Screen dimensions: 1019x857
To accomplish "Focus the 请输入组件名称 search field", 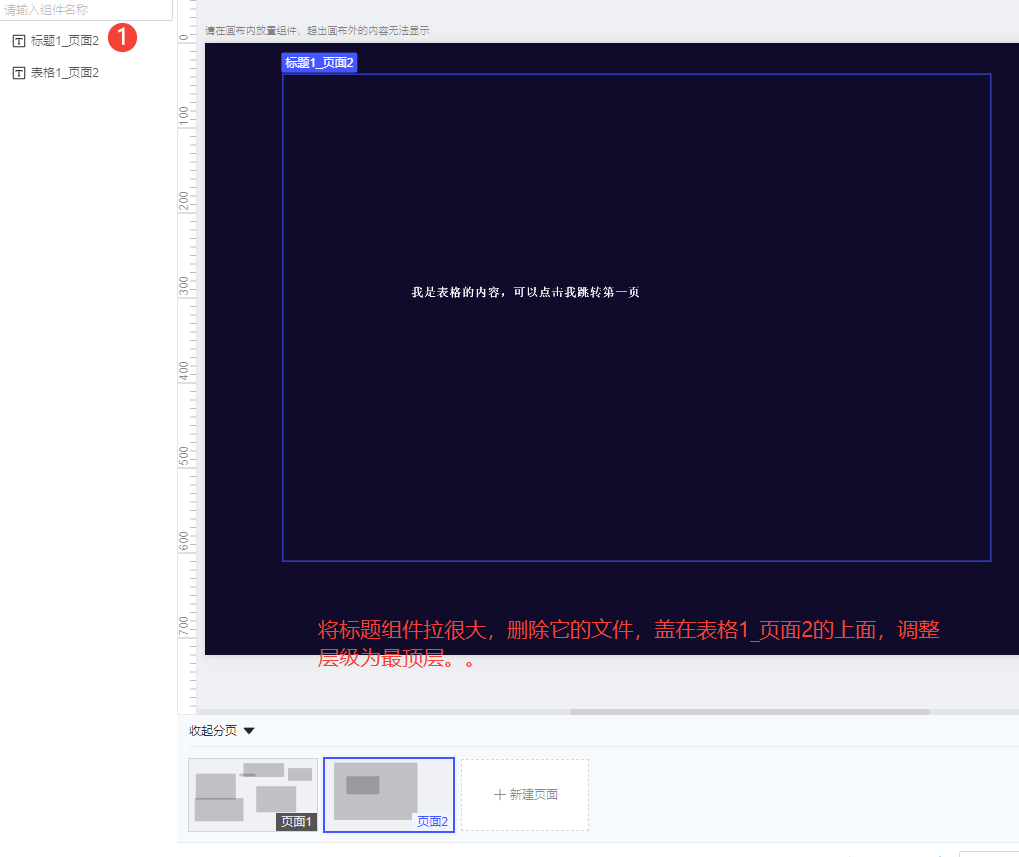I will [x=85, y=10].
